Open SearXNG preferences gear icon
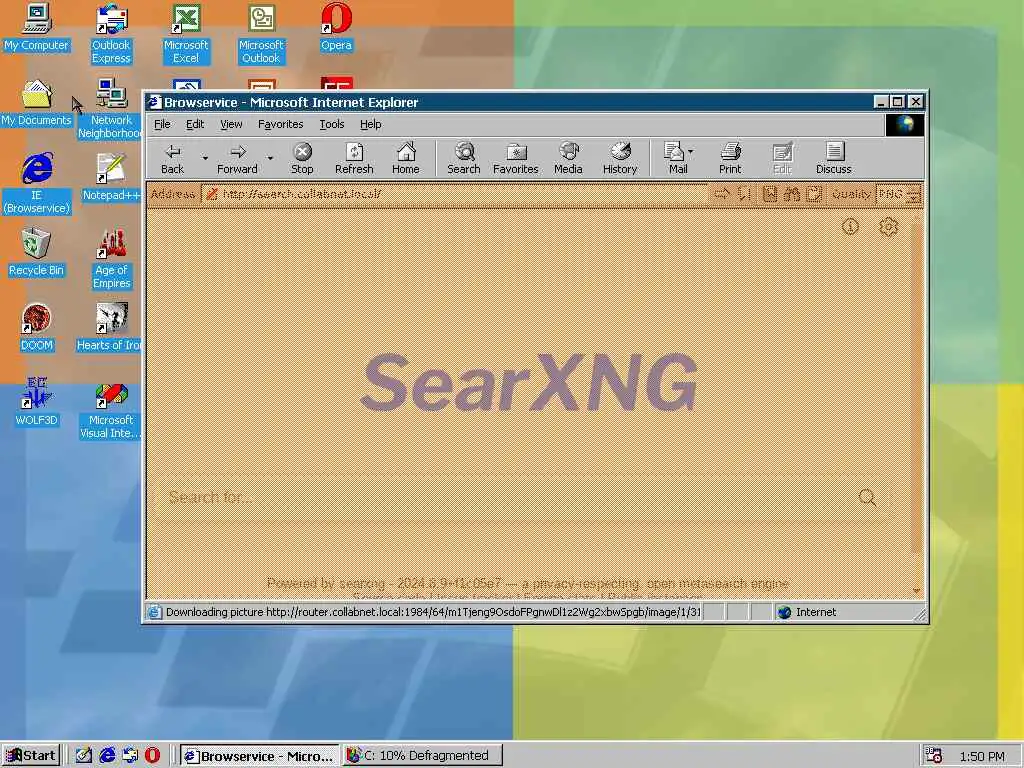The height and width of the screenshot is (768, 1024). pos(888,227)
